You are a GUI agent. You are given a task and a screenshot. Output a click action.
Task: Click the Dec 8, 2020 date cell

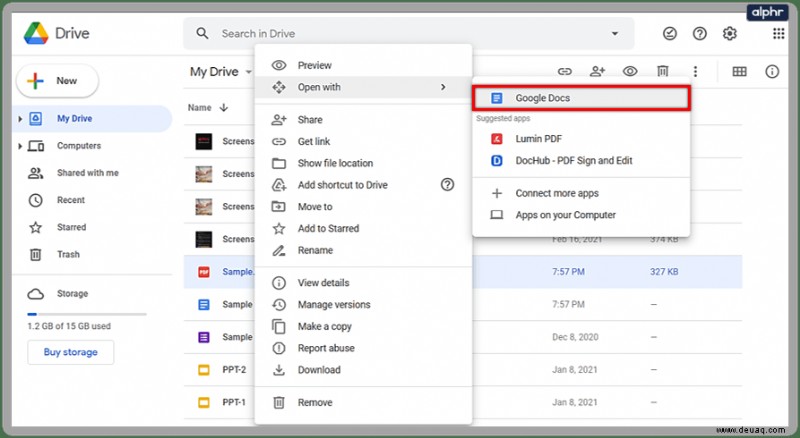pos(575,337)
